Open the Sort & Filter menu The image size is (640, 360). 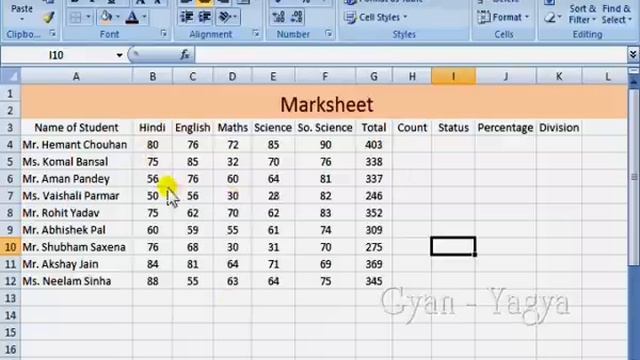[x=582, y=14]
